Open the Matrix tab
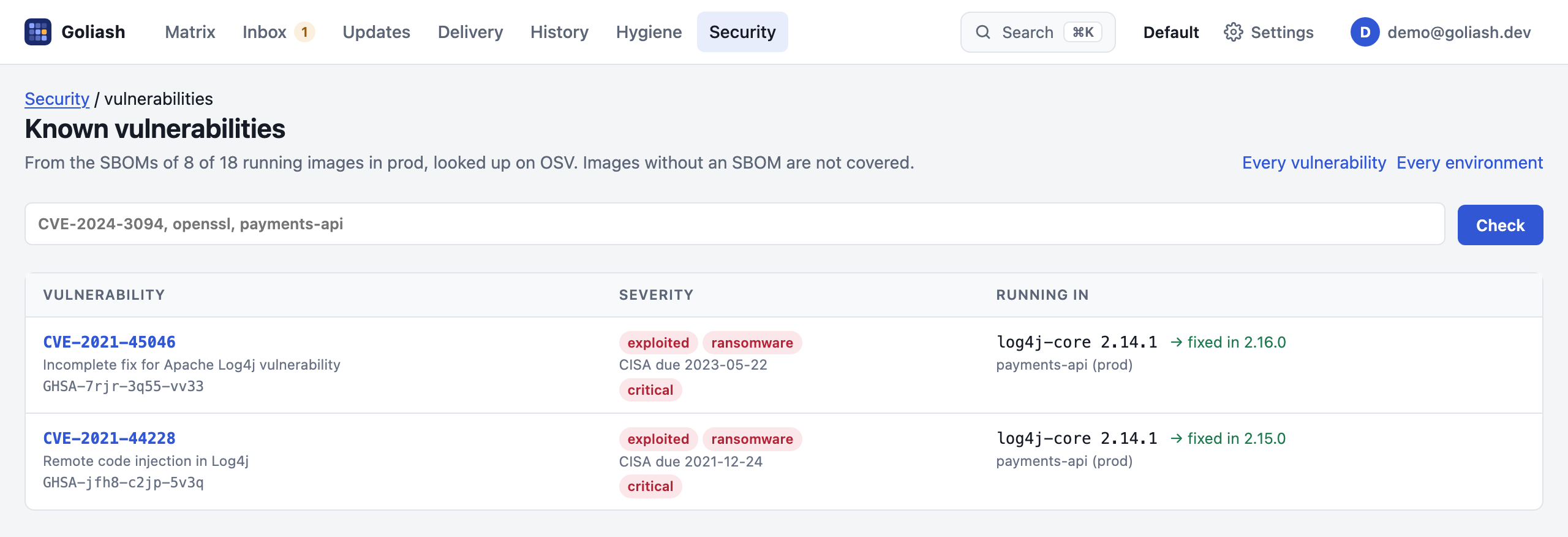The width and height of the screenshot is (1568, 537). (190, 32)
